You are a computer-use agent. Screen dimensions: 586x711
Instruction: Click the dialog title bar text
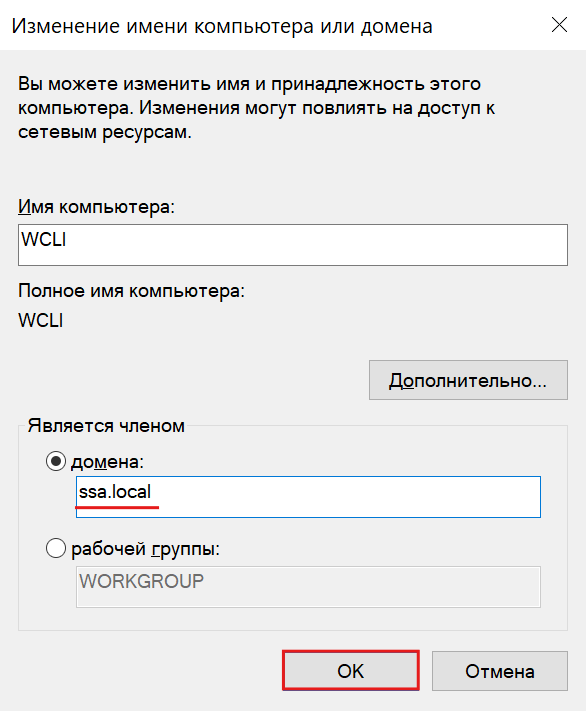point(222,26)
